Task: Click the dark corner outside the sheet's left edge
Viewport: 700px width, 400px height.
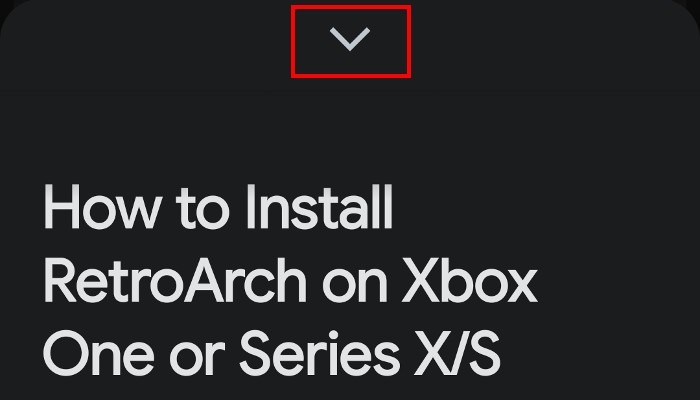Action: [x=4, y=5]
